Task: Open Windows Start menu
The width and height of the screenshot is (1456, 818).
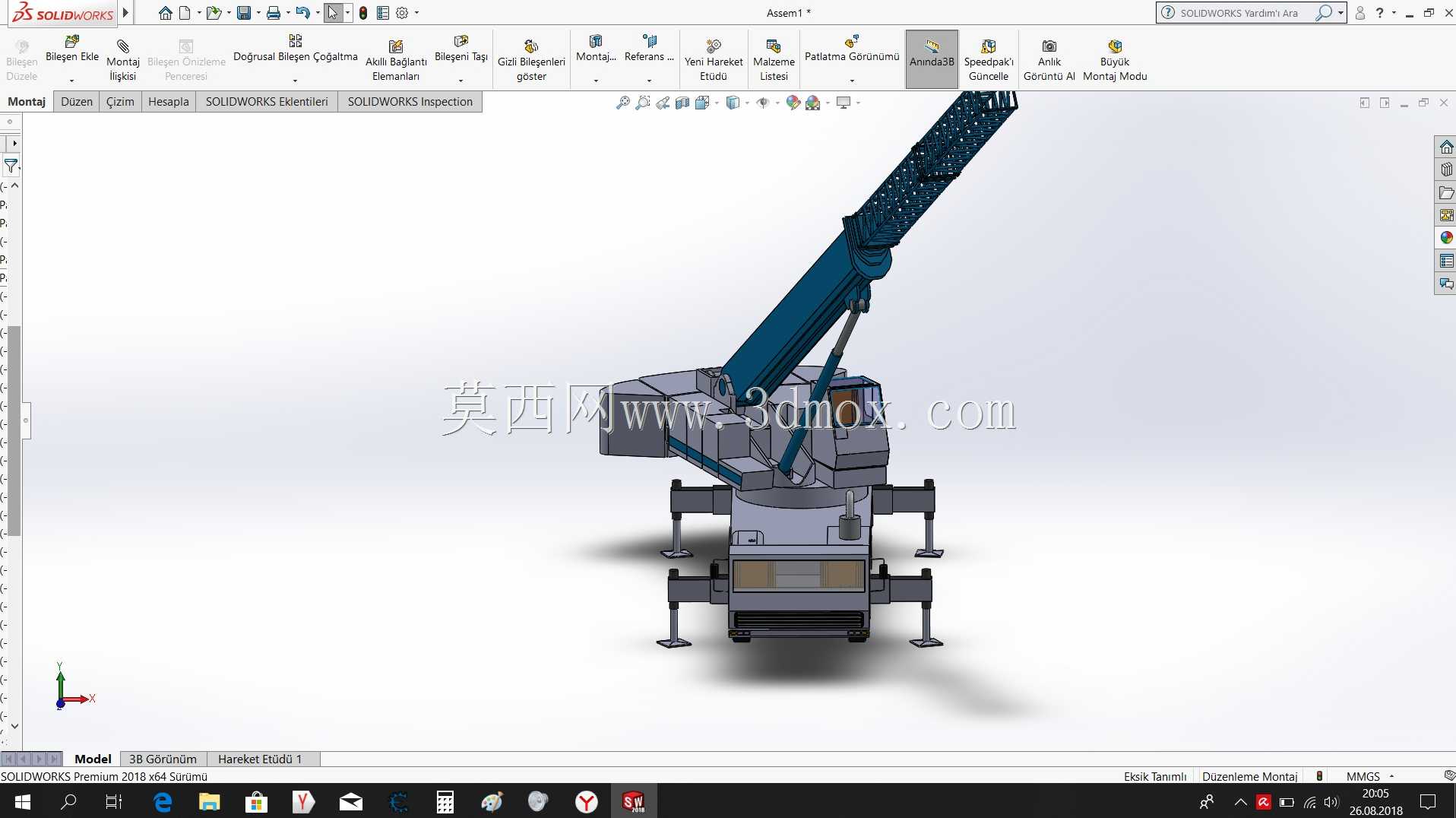Action: coord(23,801)
